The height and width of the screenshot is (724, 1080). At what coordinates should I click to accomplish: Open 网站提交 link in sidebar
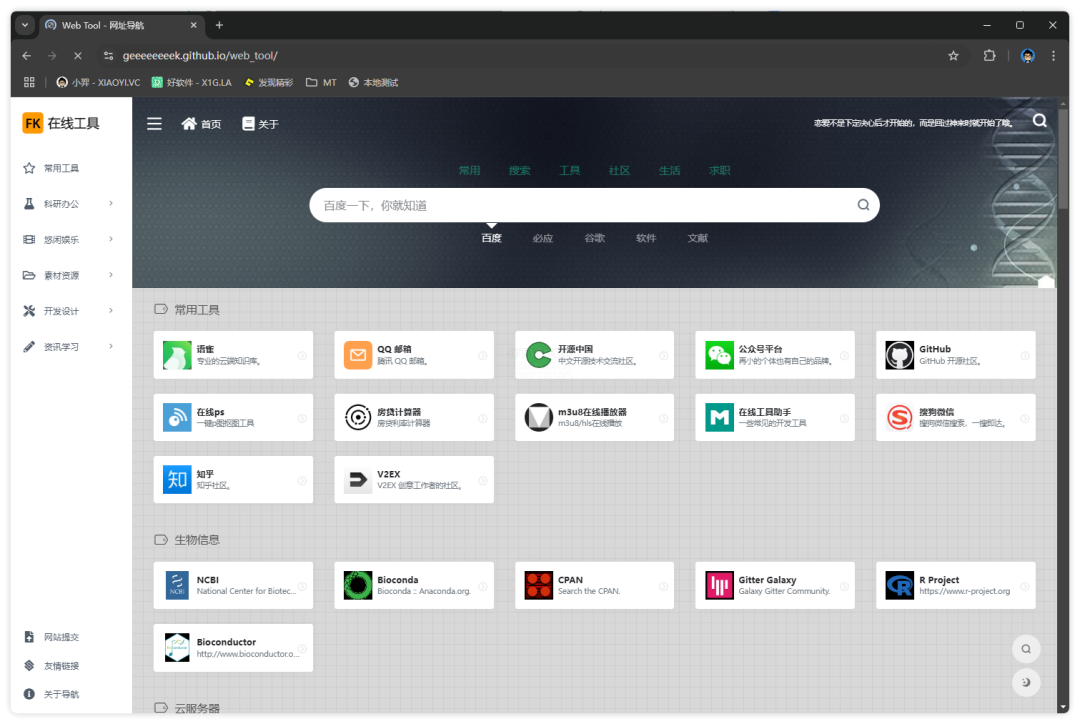click(x=61, y=637)
